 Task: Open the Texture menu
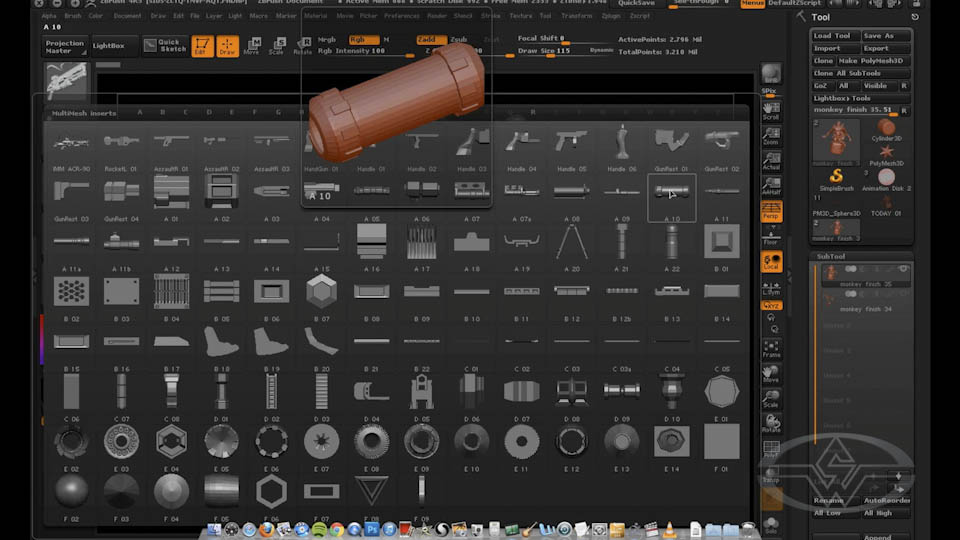521,16
